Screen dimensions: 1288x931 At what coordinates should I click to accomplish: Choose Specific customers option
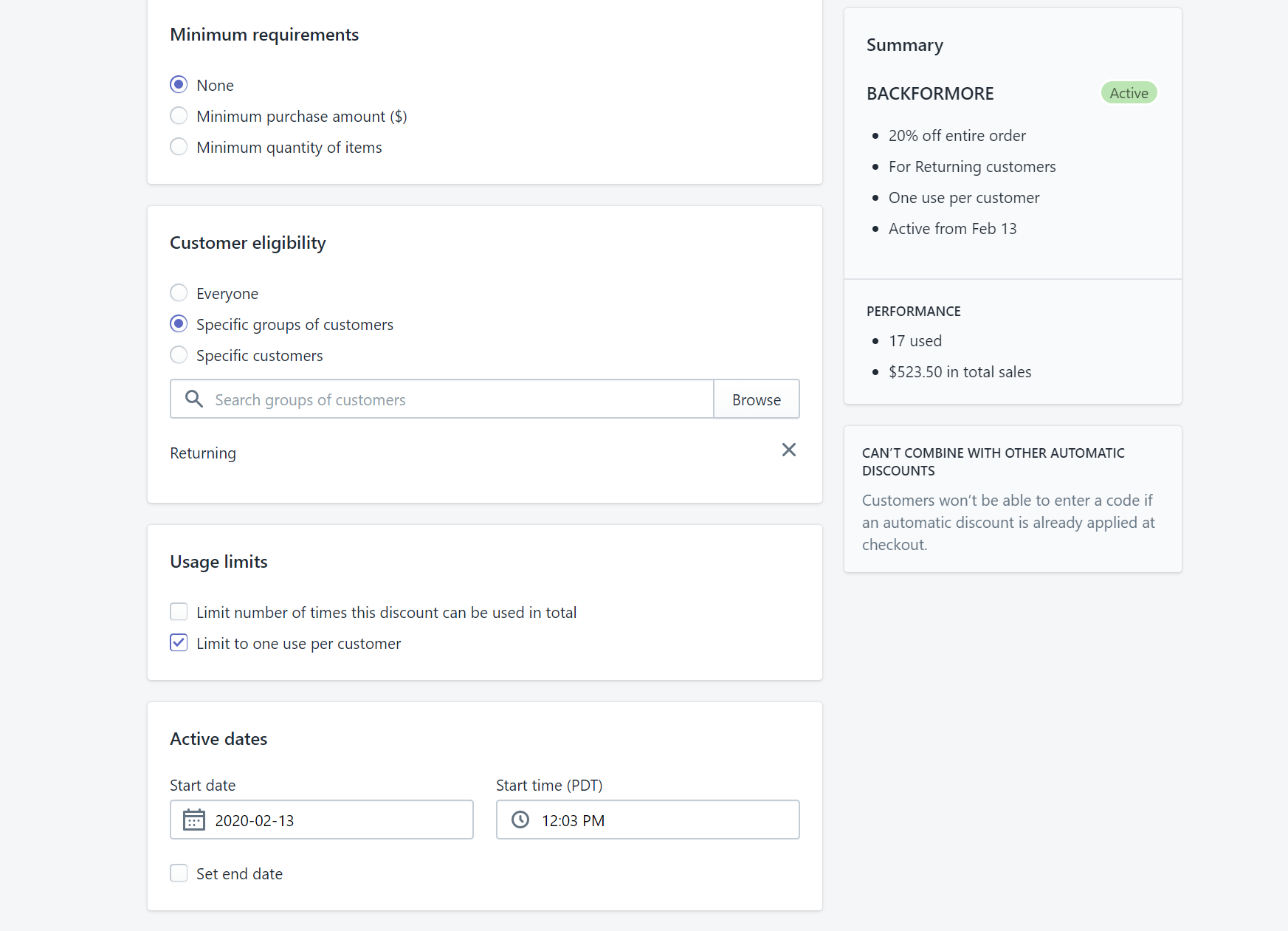[x=179, y=354]
